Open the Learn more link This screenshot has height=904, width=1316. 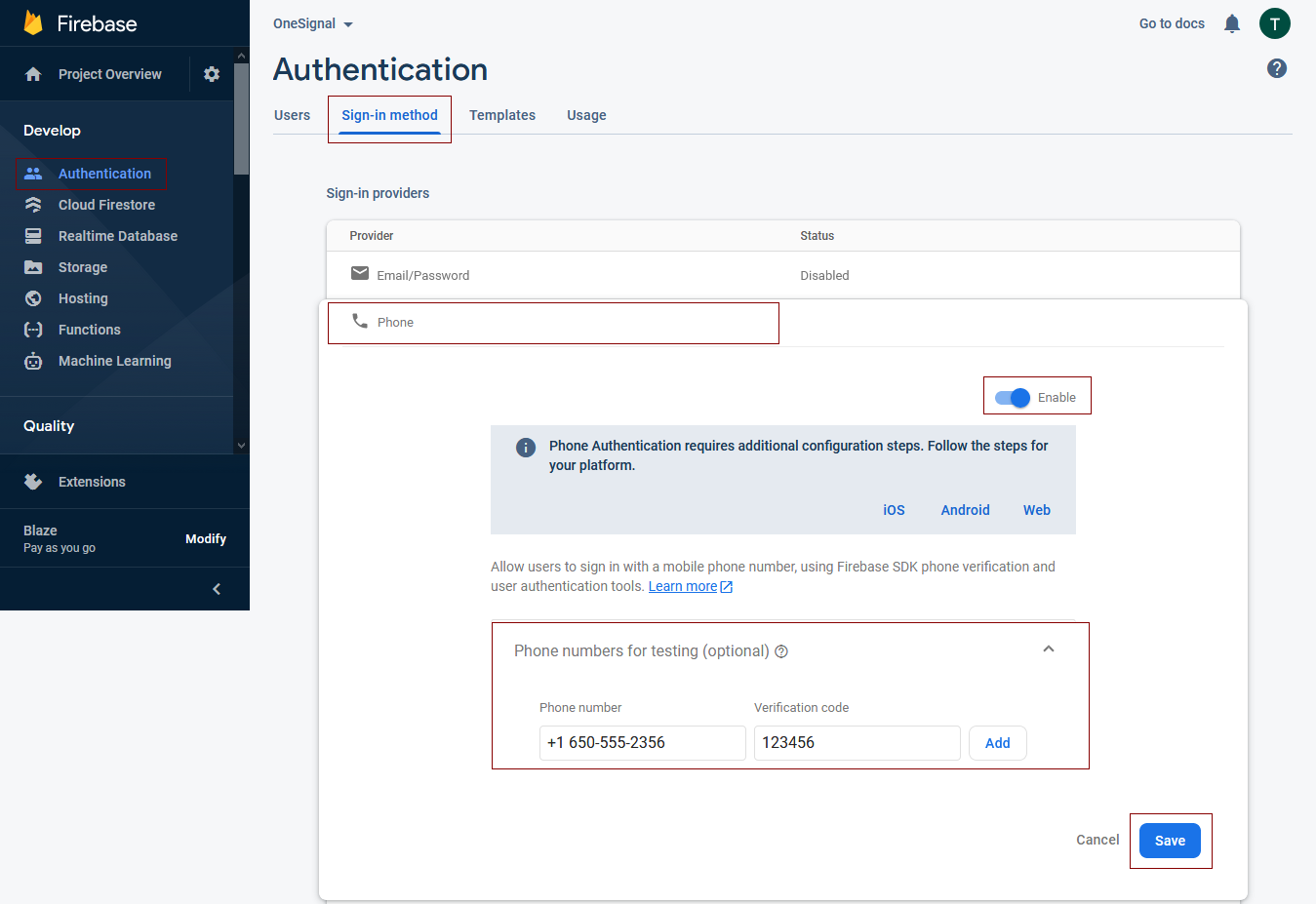(683, 586)
